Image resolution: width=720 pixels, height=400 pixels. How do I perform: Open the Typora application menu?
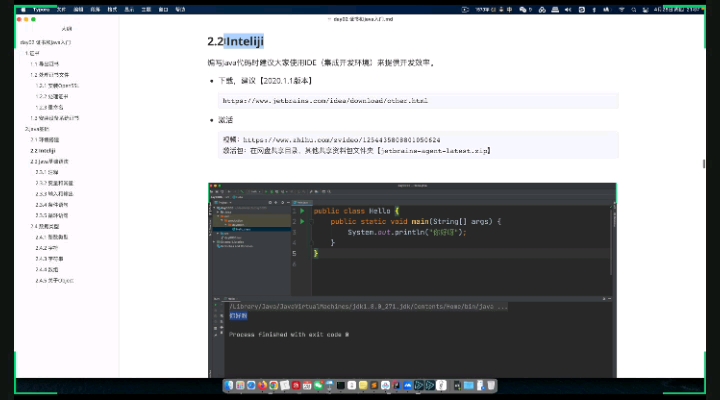click(x=41, y=10)
